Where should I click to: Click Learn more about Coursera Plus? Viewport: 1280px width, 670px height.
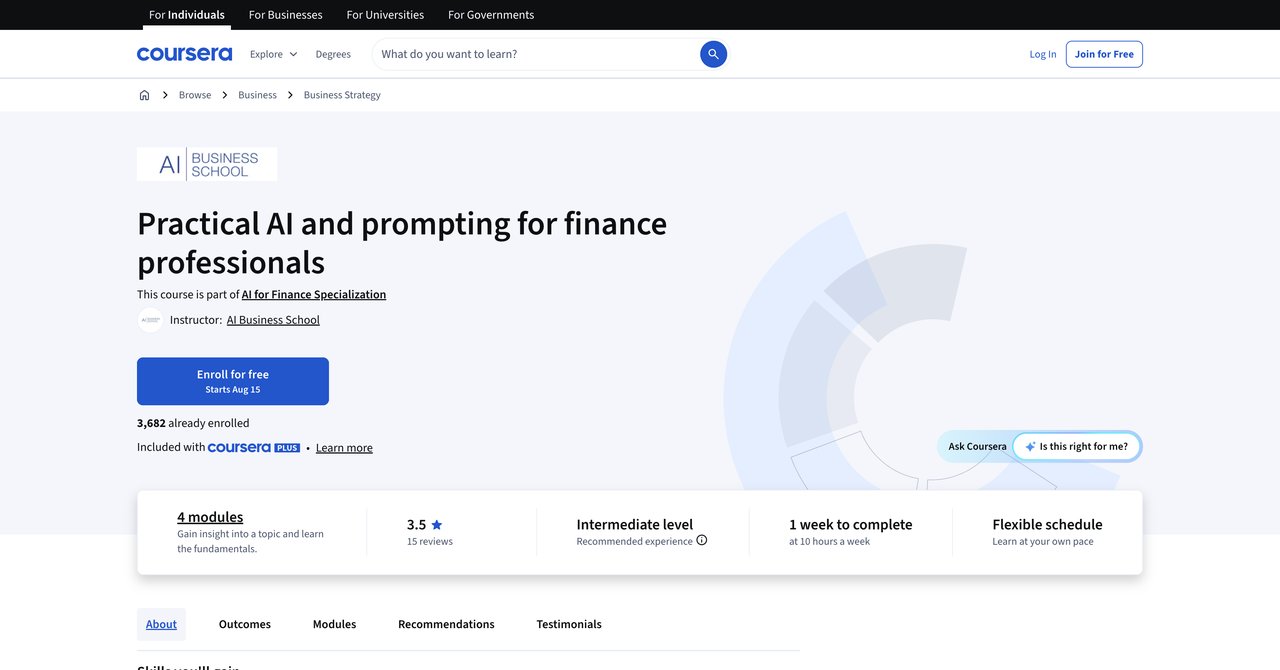[x=344, y=448]
